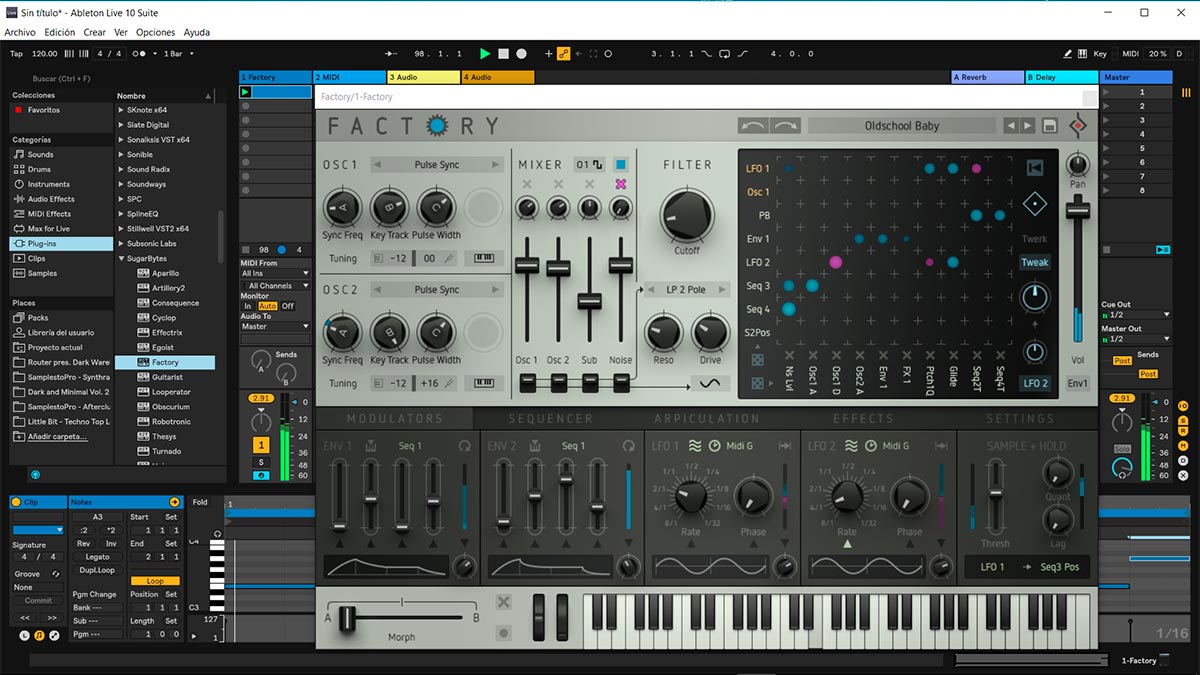Switch to the Sequencer tab

pyautogui.click(x=551, y=418)
